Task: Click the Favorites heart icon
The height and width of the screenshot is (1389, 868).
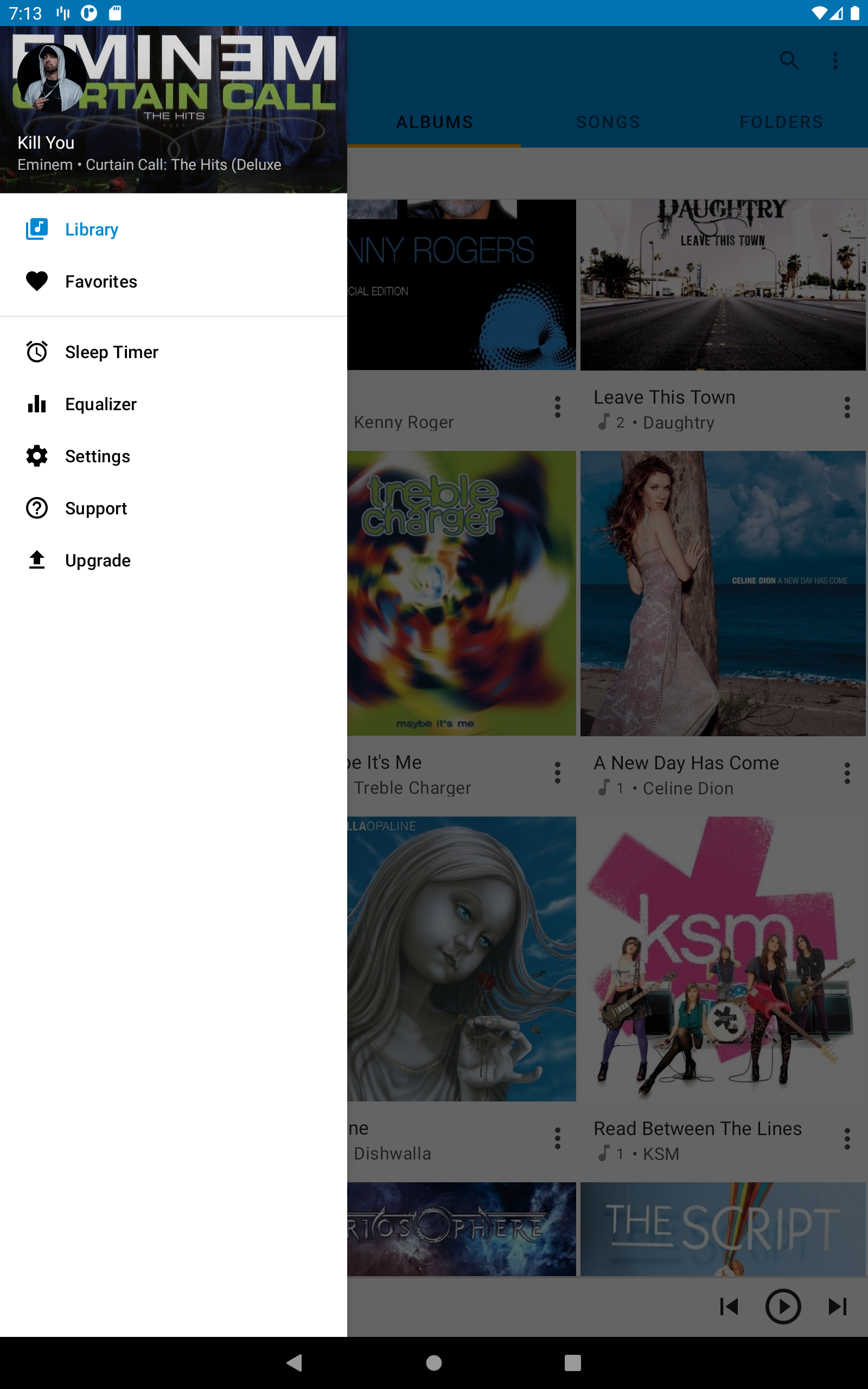Action: [x=37, y=281]
